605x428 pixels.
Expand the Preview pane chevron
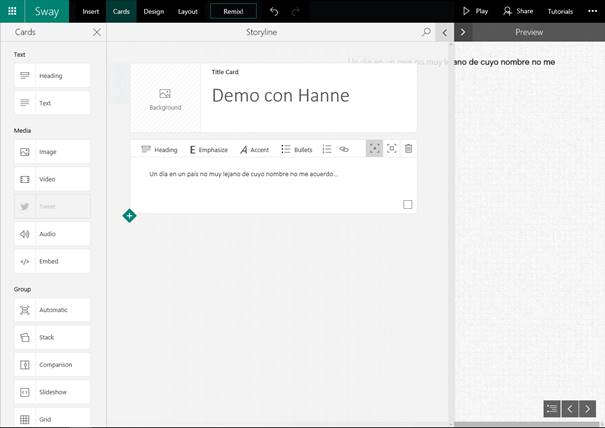click(x=462, y=32)
